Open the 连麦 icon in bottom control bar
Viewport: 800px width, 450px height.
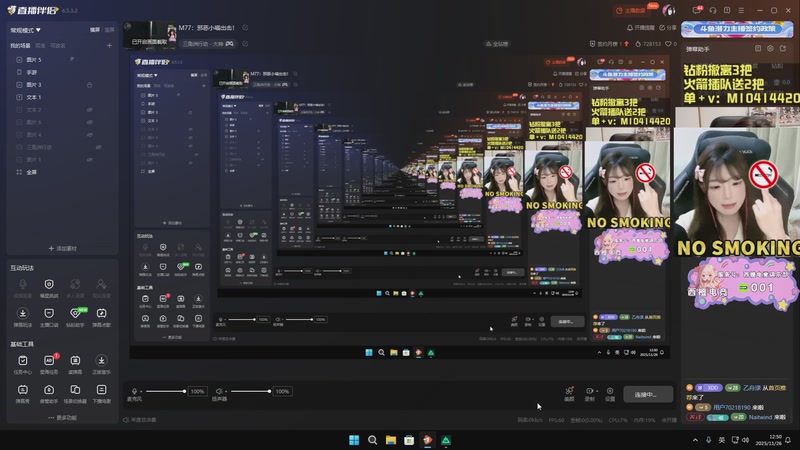click(x=569, y=391)
